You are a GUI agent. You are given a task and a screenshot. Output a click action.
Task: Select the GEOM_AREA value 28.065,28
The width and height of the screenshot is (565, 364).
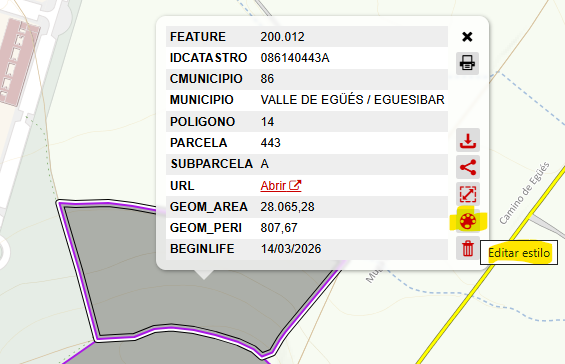pos(287,207)
